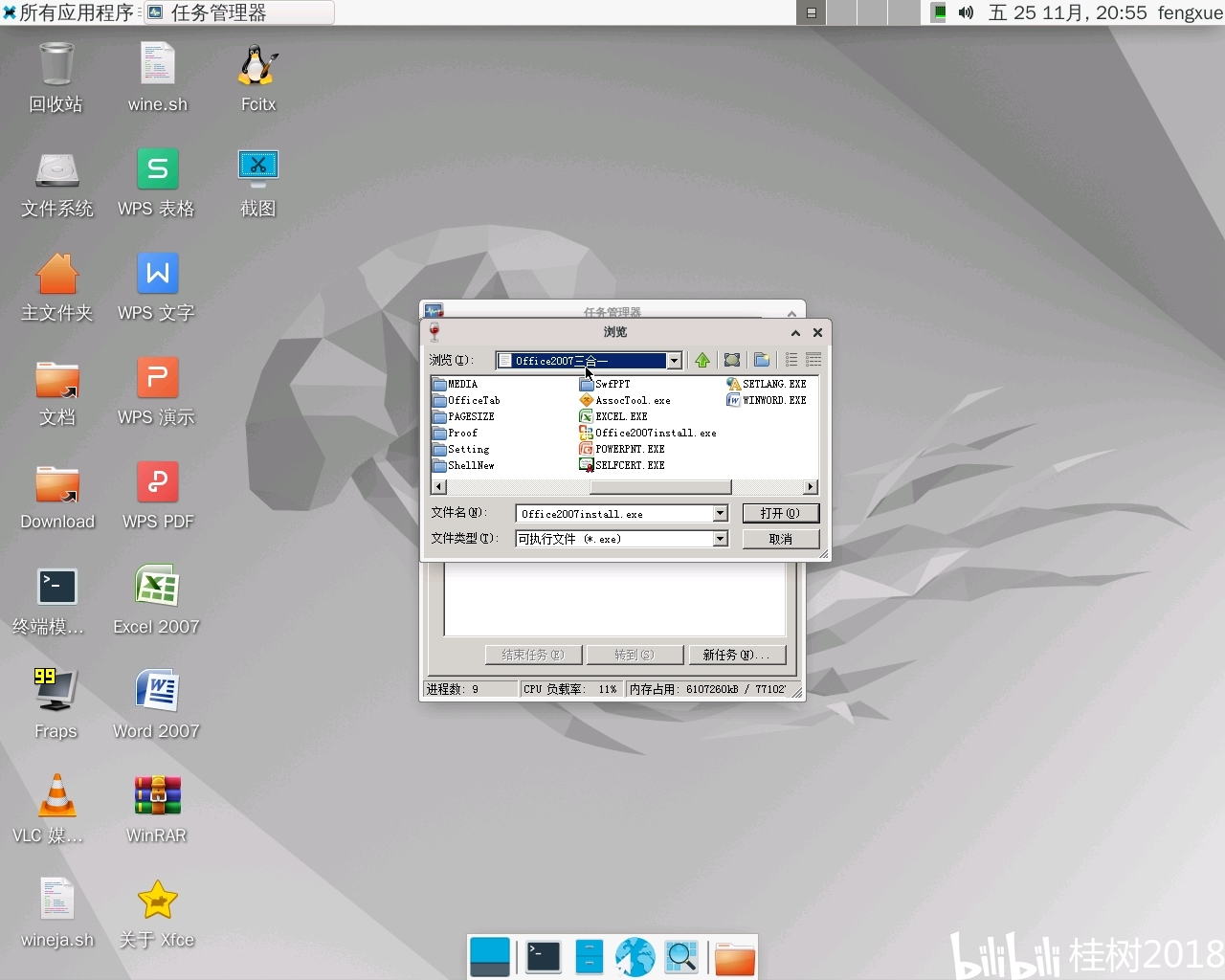
Task: Select the Proof folder
Action: click(x=455, y=434)
